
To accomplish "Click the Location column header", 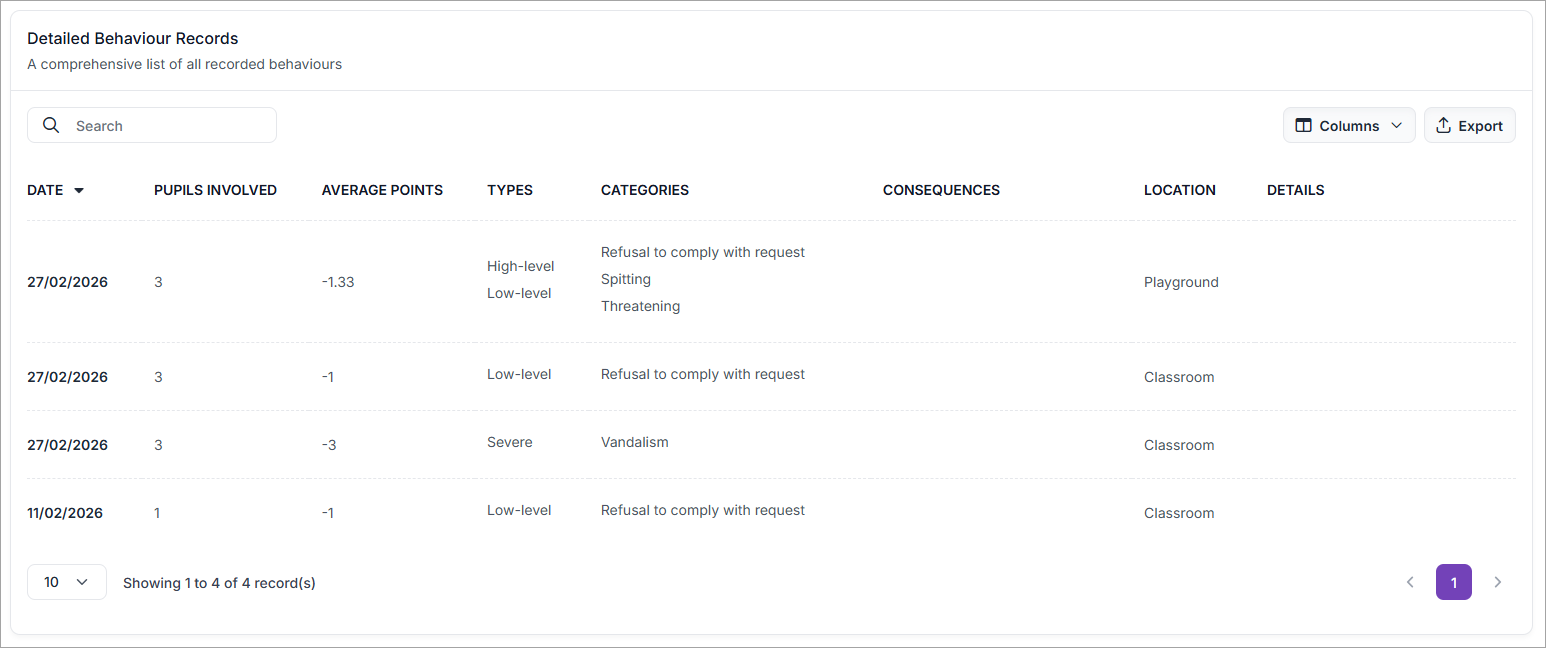I will pyautogui.click(x=1179, y=190).
